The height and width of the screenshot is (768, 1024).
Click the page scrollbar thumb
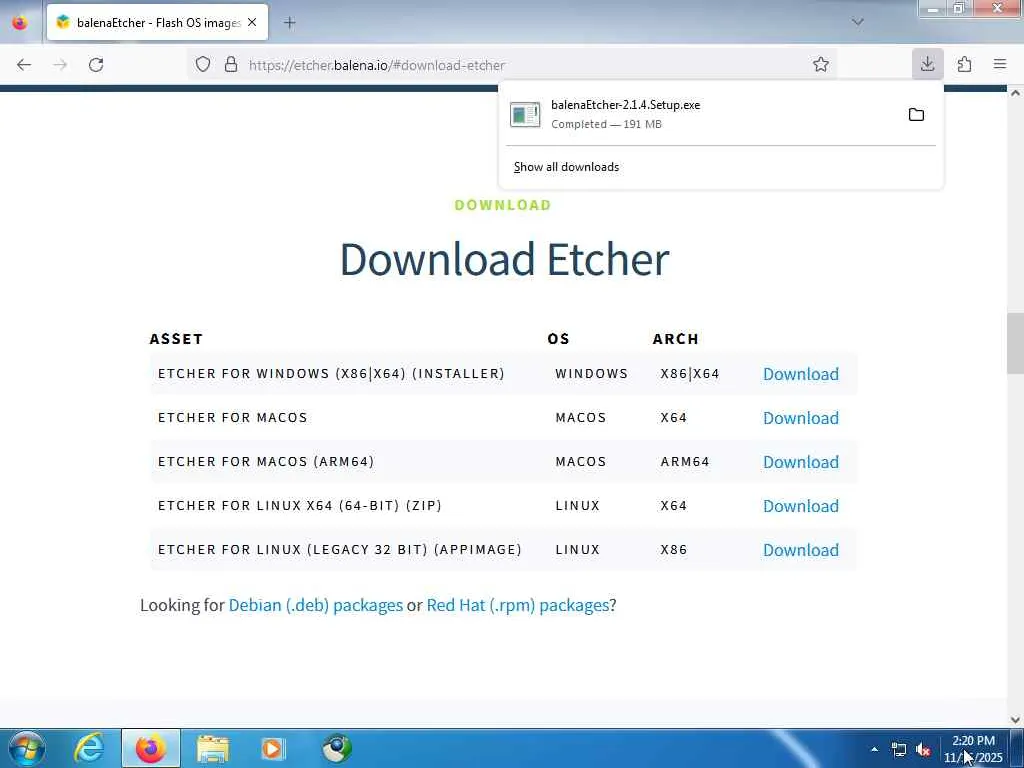coord(1015,344)
